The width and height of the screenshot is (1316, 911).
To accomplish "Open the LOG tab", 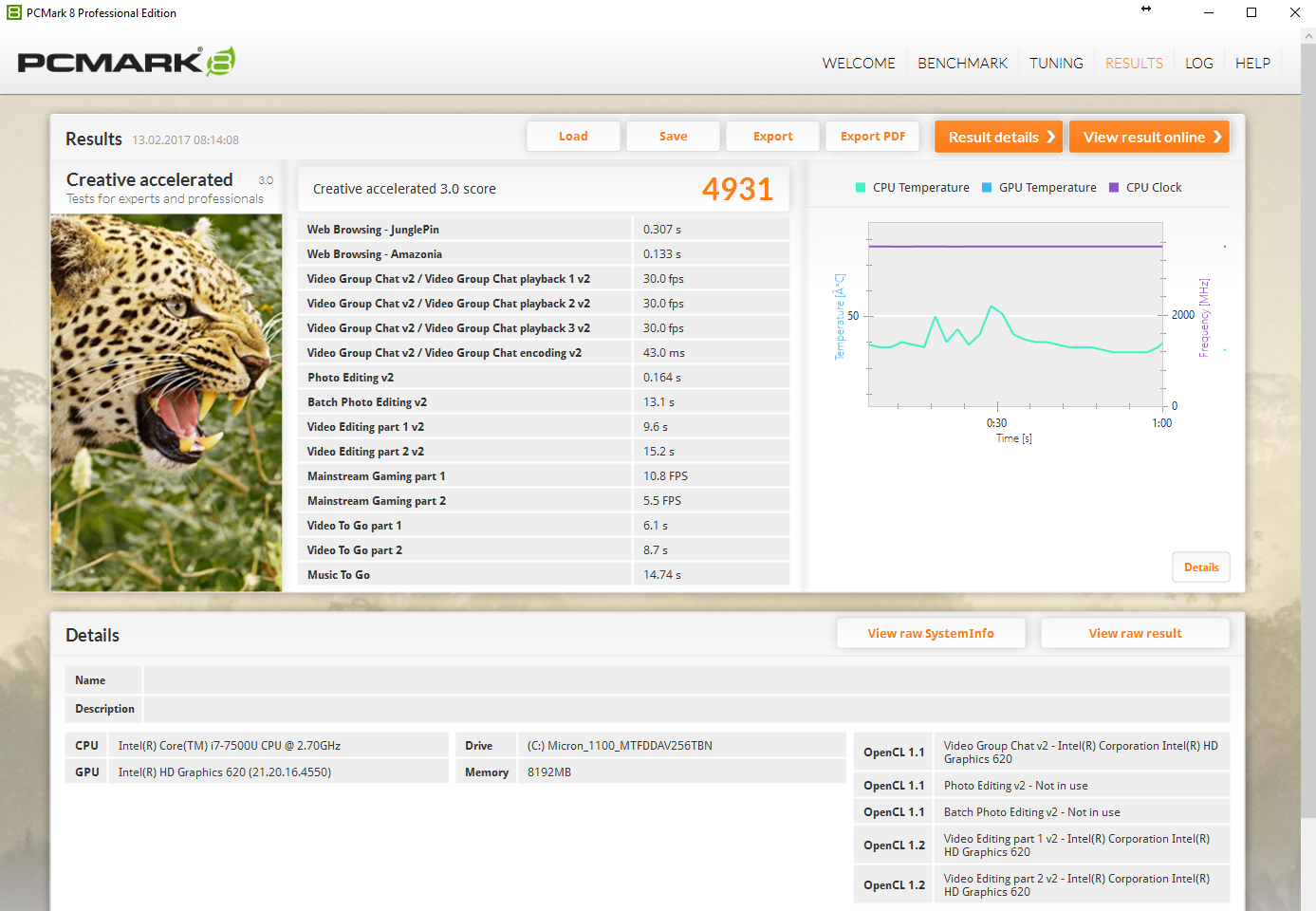I will 1199,64.
